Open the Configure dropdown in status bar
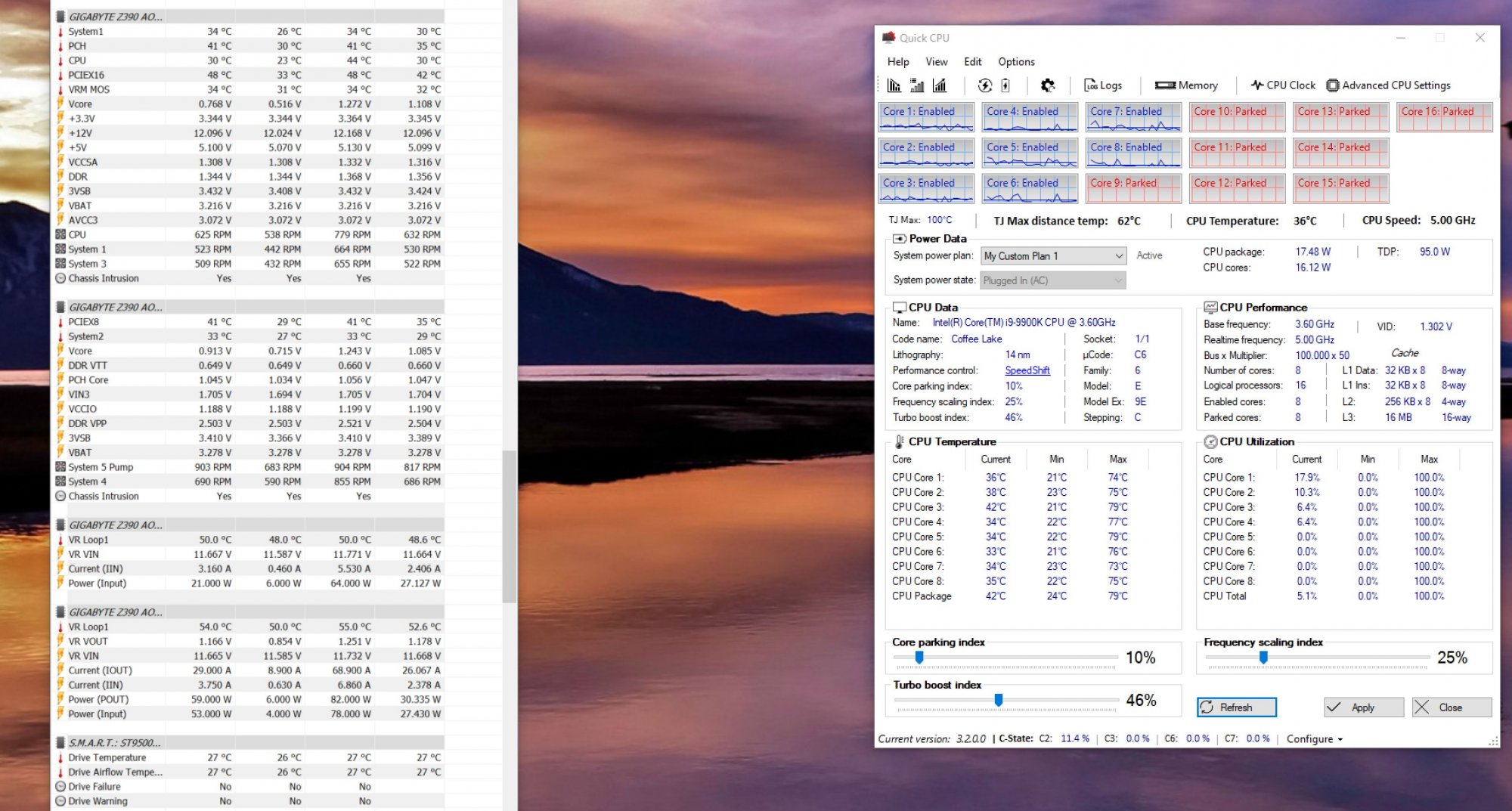This screenshot has height=811, width=1512. point(1314,739)
